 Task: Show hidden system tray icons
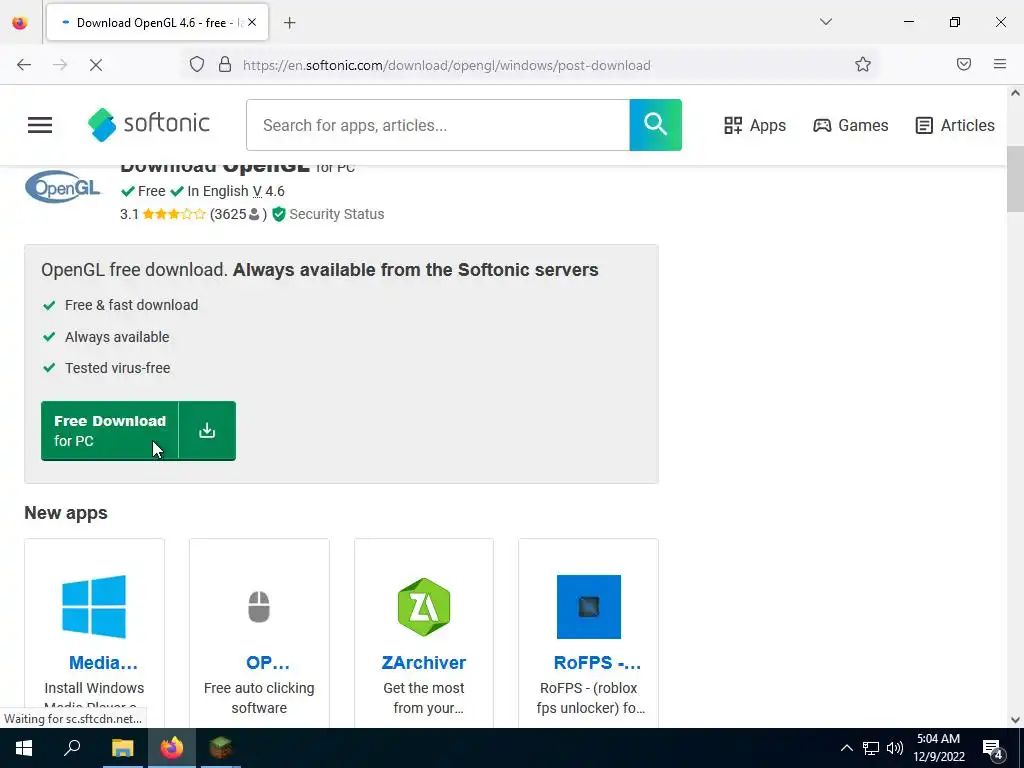click(x=846, y=748)
